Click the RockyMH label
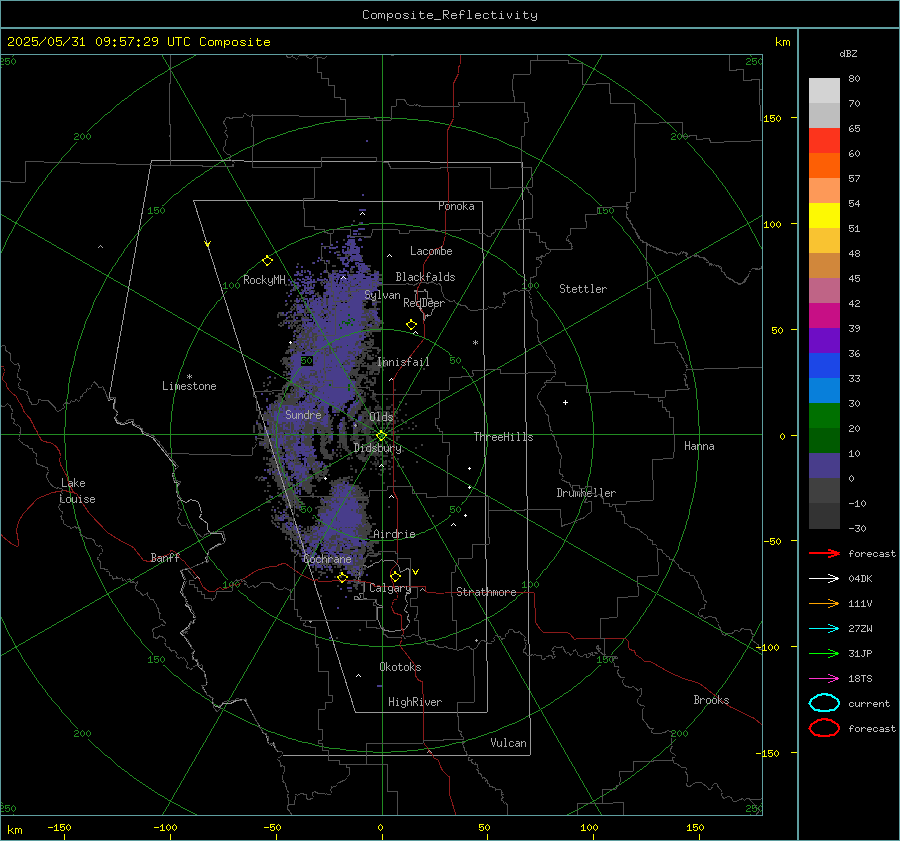900x841 pixels. point(264,280)
